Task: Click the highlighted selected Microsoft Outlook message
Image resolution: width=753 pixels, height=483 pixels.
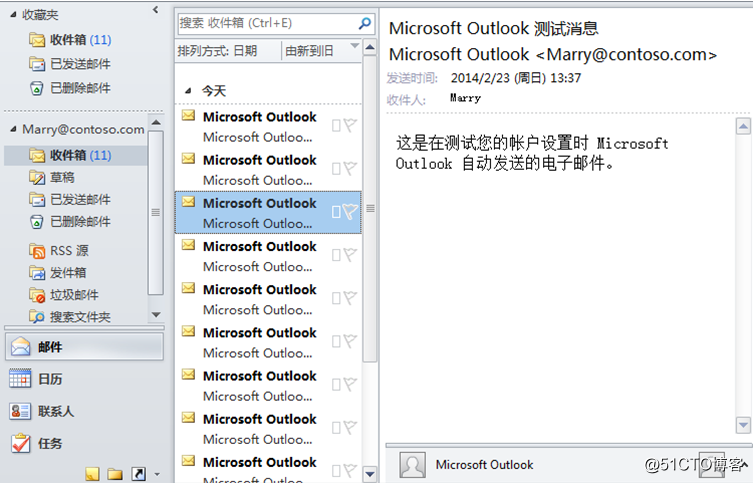Action: [x=268, y=213]
